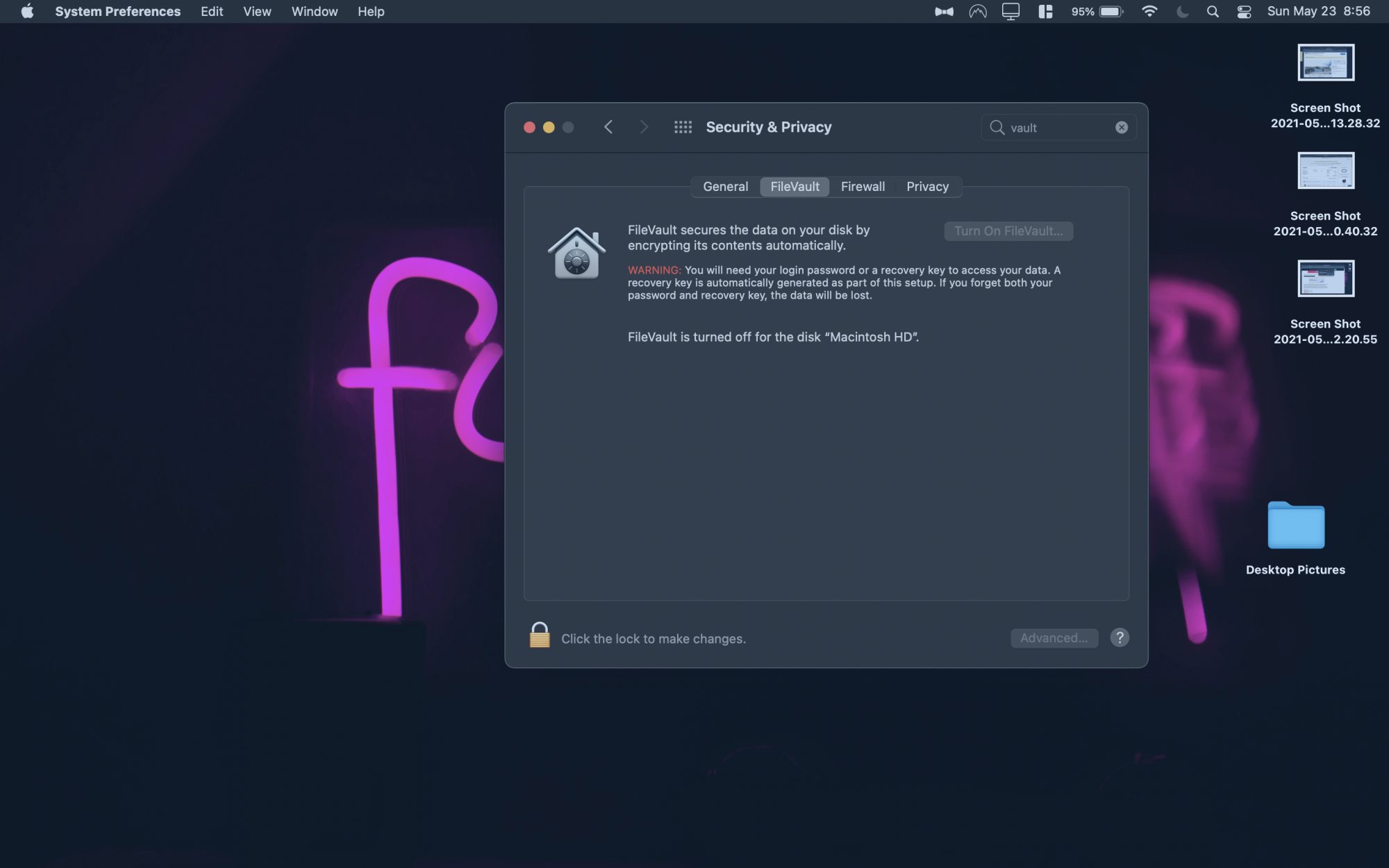Screen dimensions: 1389x868
Task: Go back with the left chevron
Action: (x=608, y=127)
